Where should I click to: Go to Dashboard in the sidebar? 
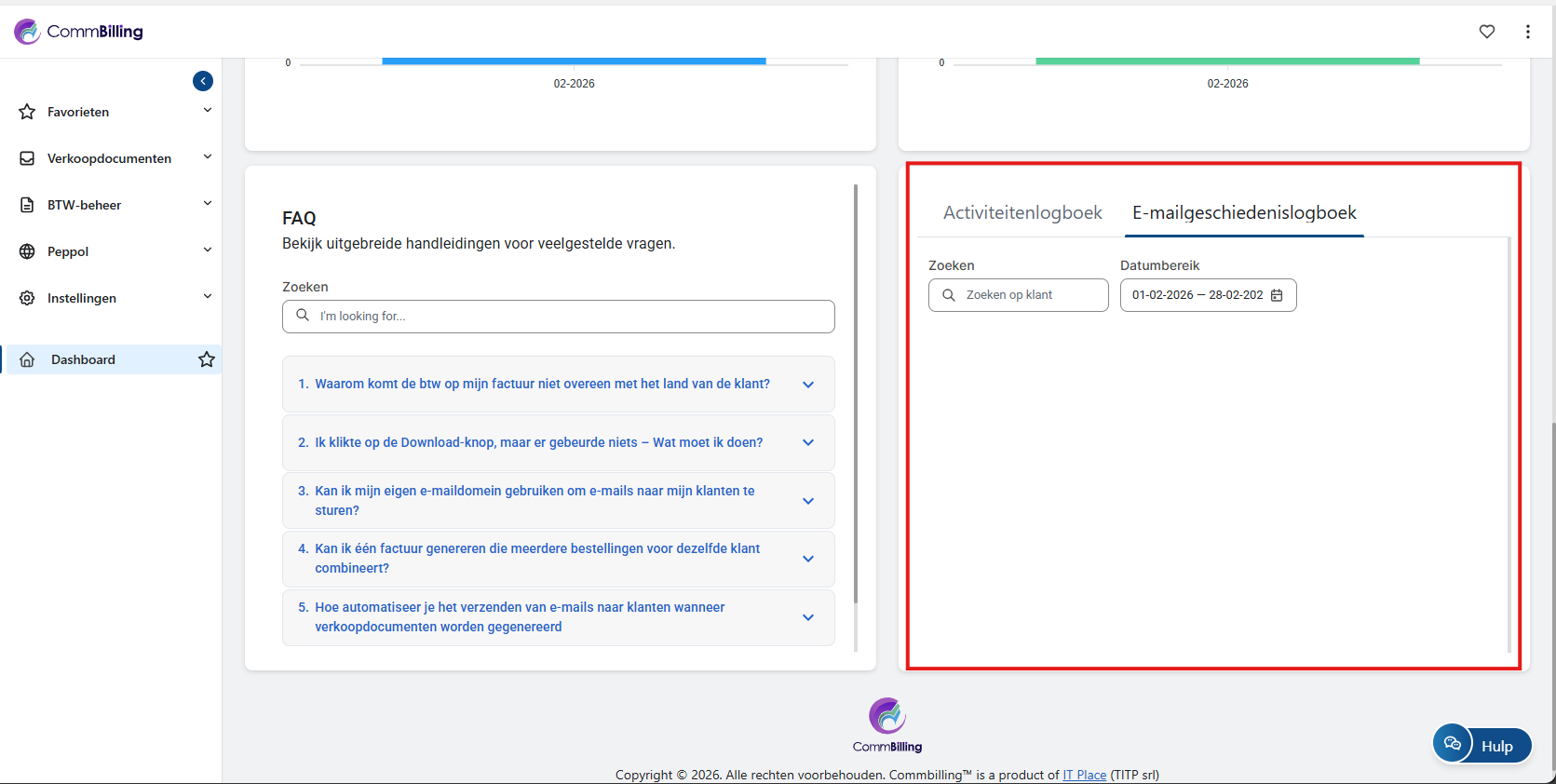(x=83, y=359)
